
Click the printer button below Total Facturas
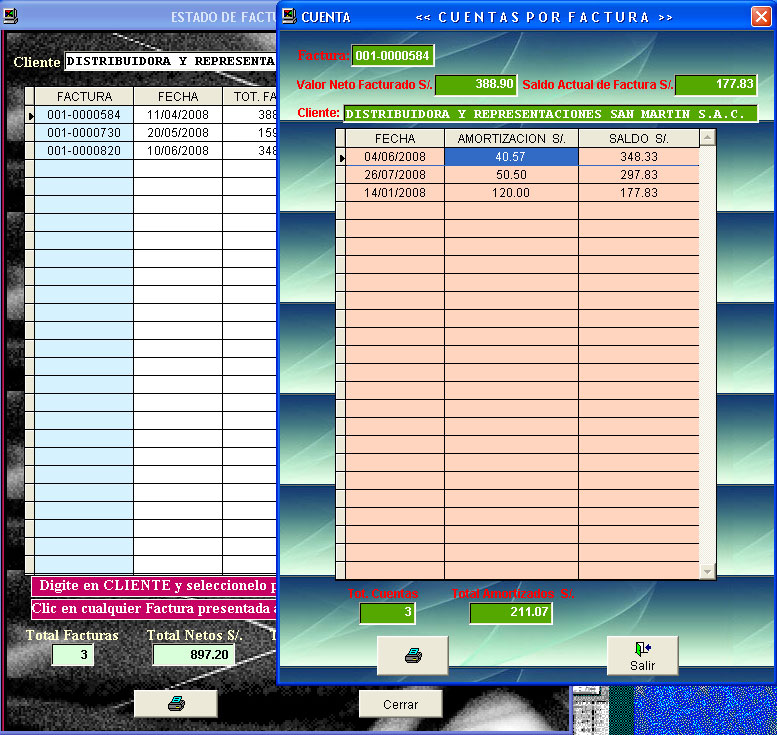click(x=176, y=704)
